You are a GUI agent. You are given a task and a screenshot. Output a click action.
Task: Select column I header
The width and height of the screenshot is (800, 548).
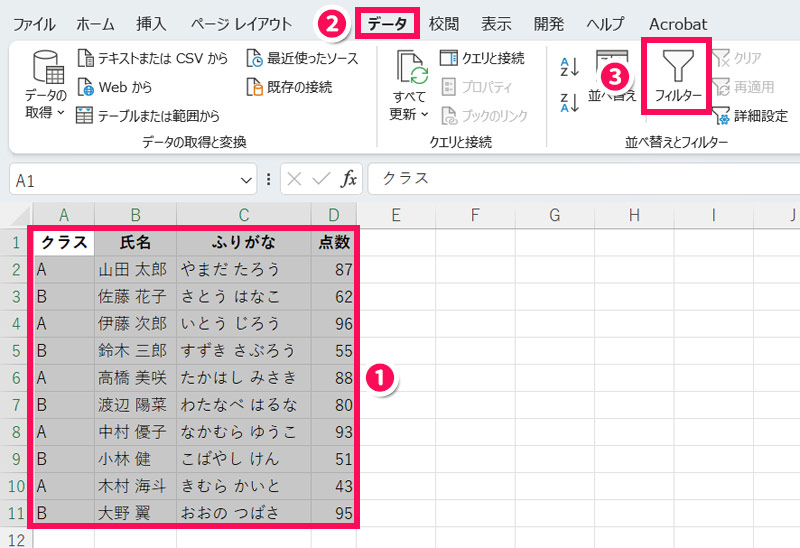[713, 215]
